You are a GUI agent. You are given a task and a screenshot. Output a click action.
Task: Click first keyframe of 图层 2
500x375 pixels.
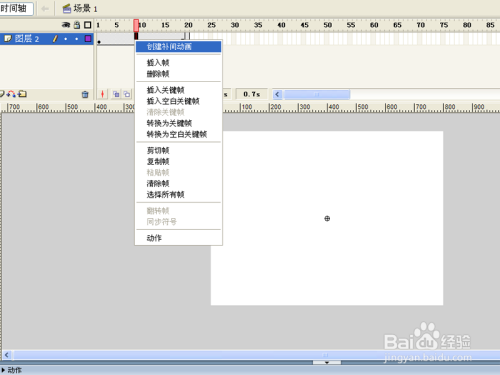[99, 39]
